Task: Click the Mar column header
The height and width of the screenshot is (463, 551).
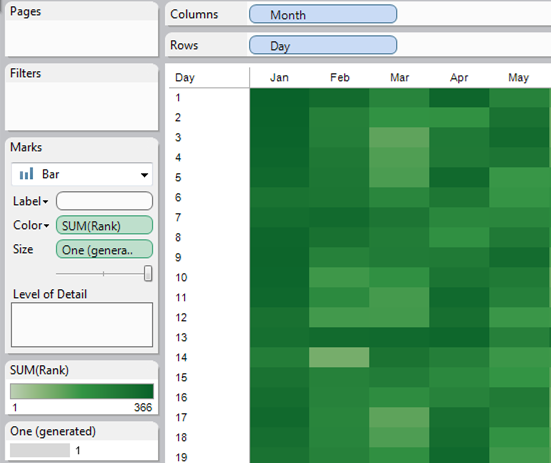Action: pyautogui.click(x=400, y=77)
